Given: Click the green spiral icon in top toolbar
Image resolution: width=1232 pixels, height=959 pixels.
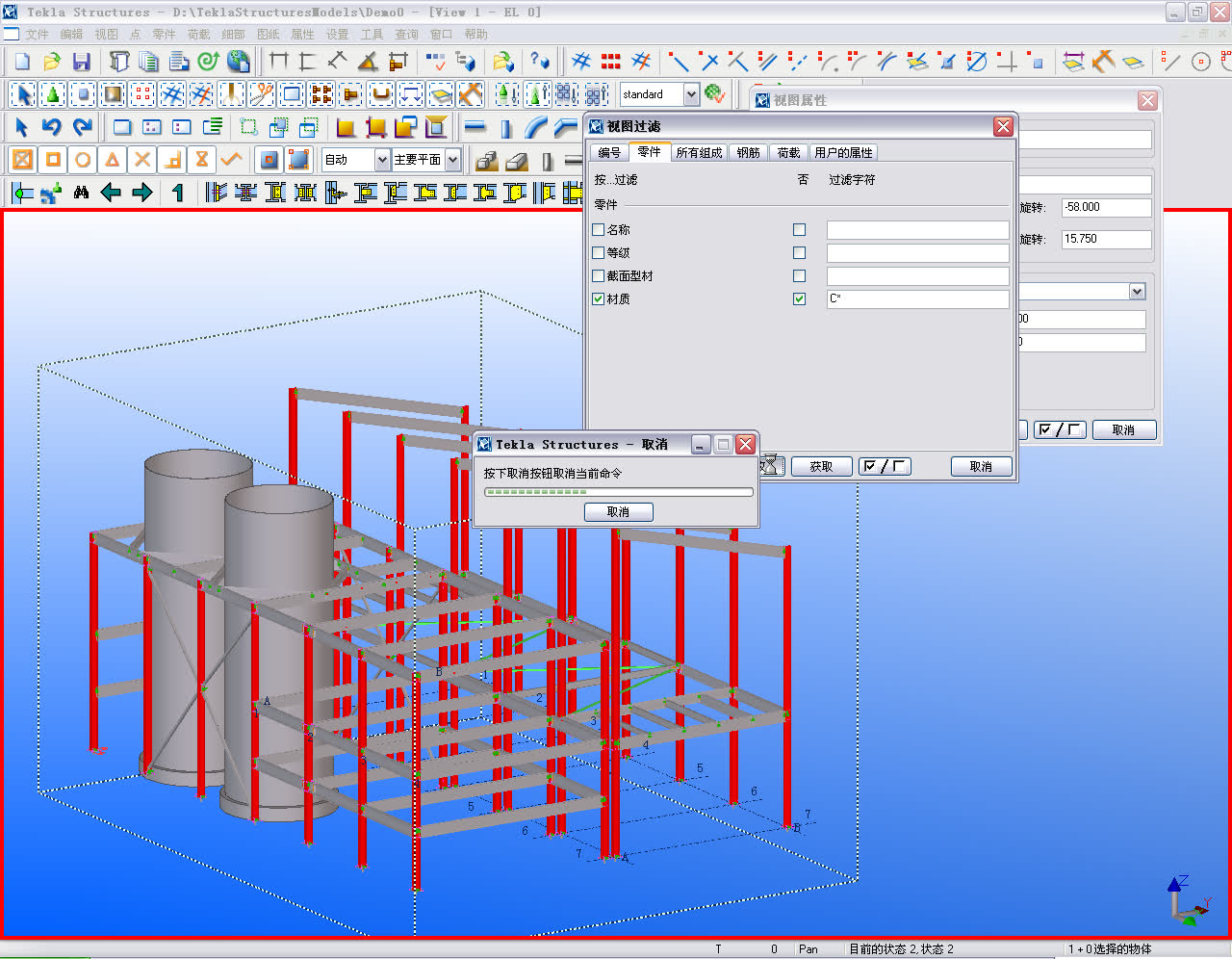Looking at the screenshot, I should [x=208, y=62].
